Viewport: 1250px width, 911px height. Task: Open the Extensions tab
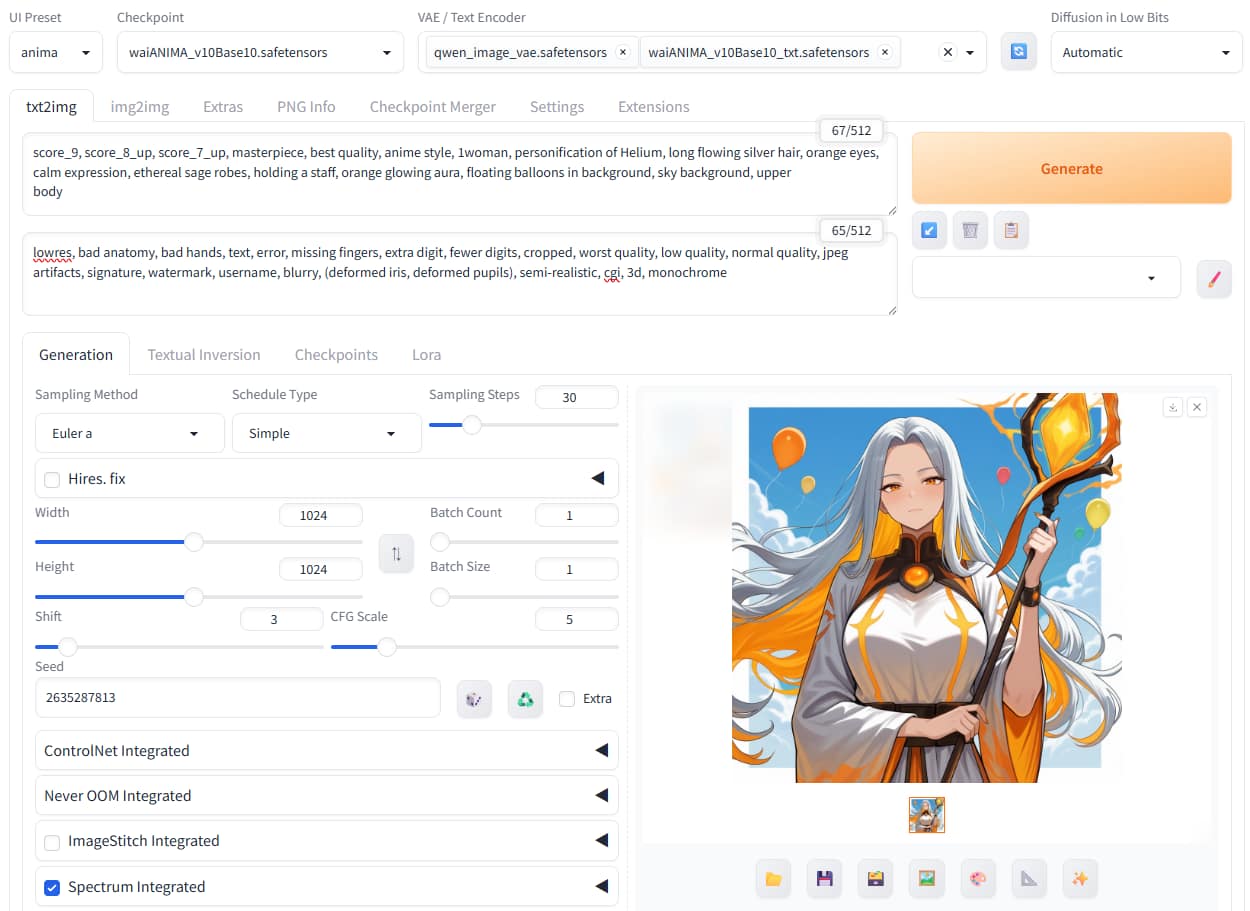point(654,106)
